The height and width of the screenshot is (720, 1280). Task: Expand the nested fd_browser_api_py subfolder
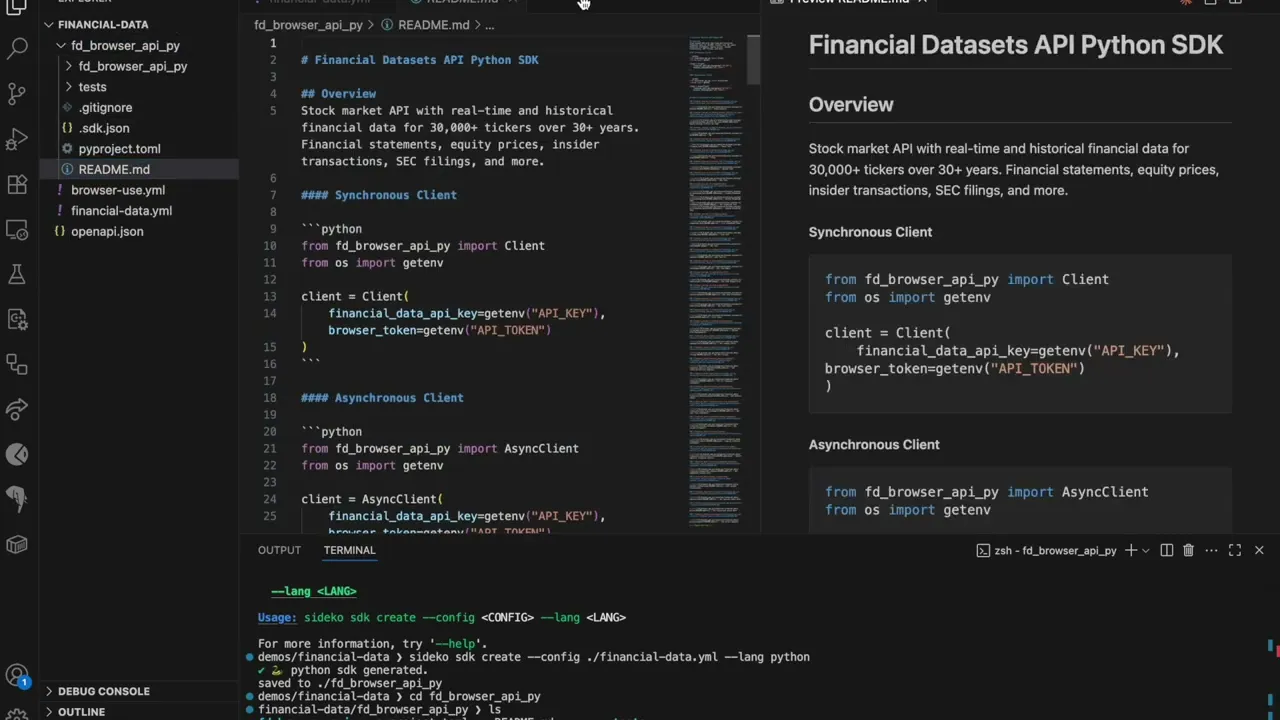pyautogui.click(x=68, y=66)
